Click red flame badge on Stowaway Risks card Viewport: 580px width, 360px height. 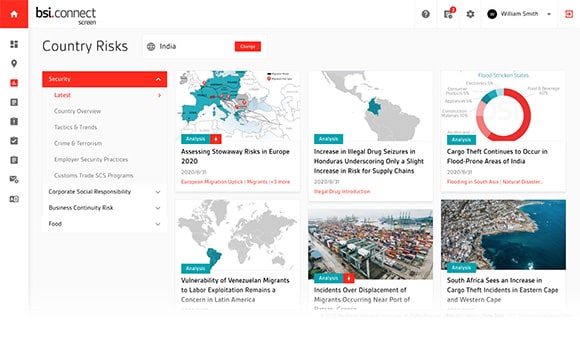click(216, 139)
